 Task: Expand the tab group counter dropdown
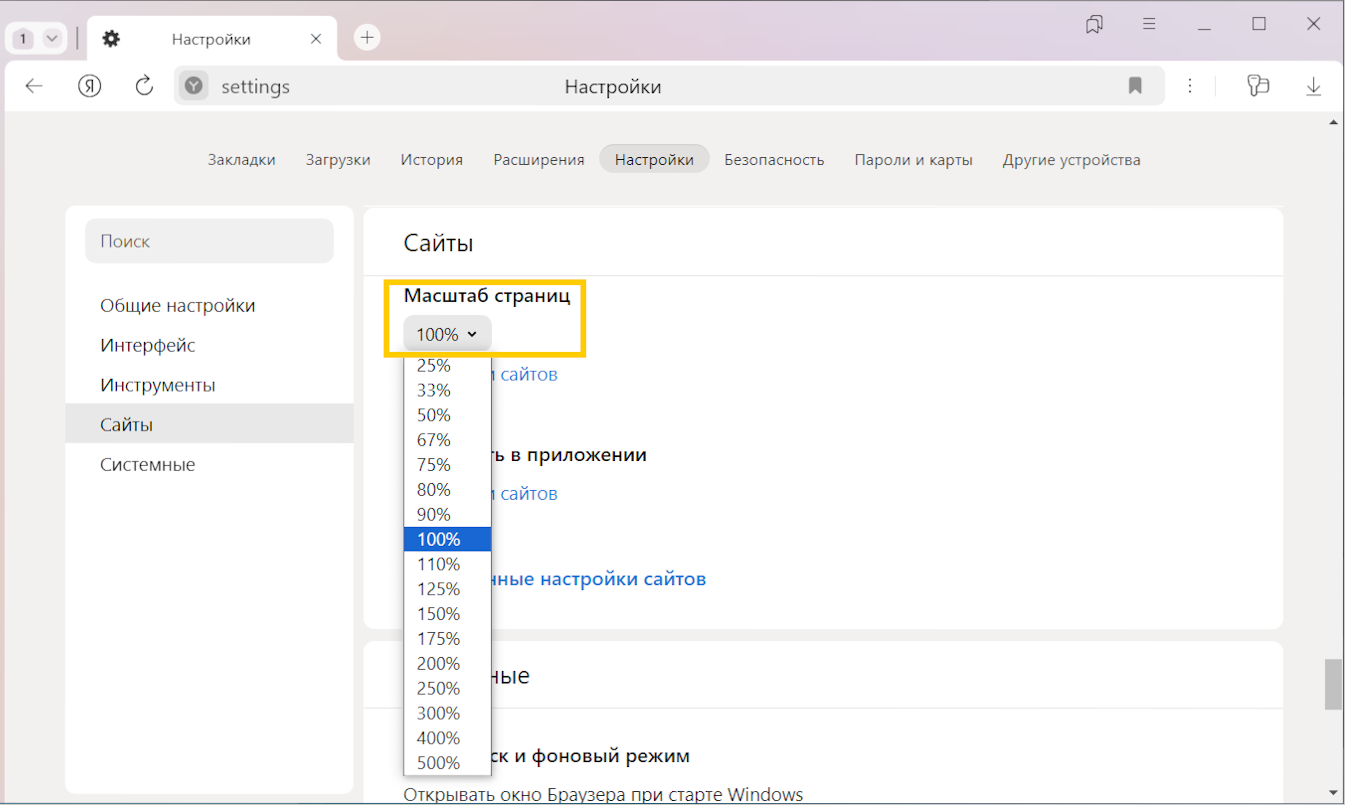(51, 39)
